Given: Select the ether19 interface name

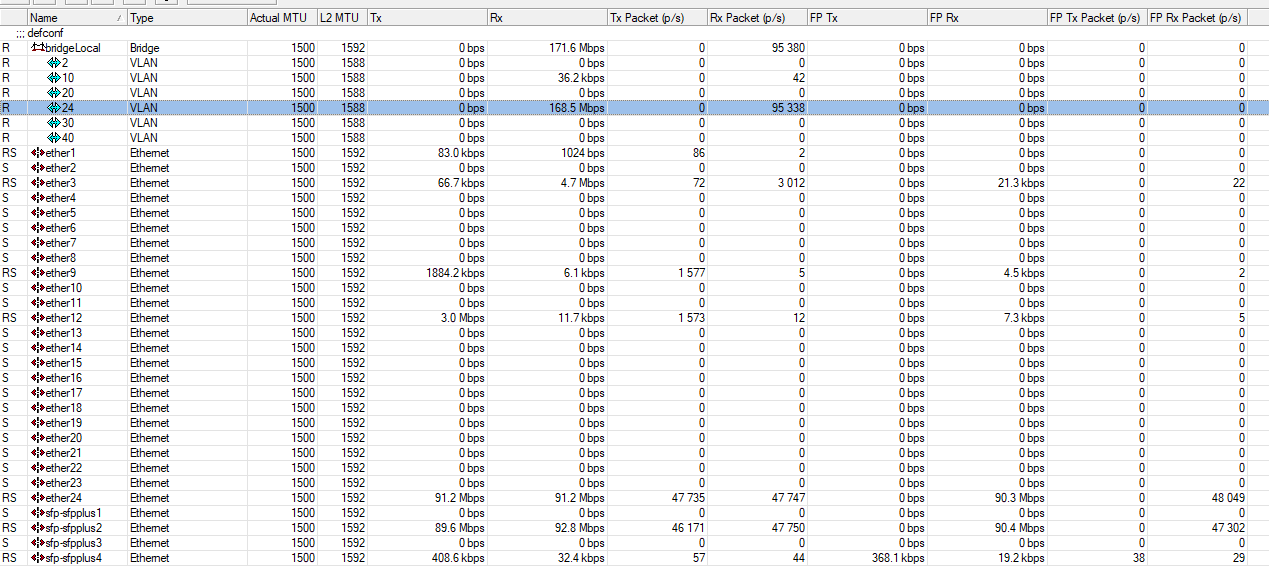Looking at the screenshot, I should (x=64, y=423).
